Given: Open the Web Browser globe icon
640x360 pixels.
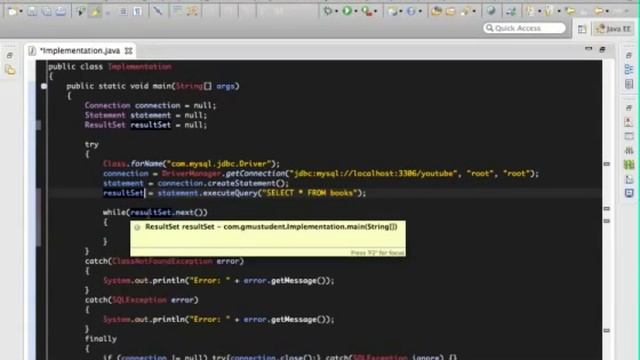Looking at the screenshot, I should 491,11.
